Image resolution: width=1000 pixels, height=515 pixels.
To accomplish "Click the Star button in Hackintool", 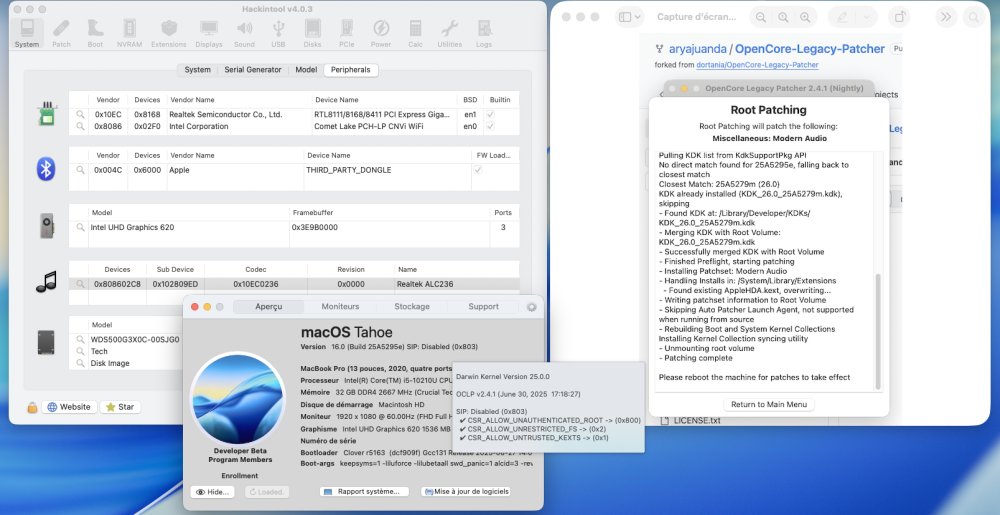I will coord(120,407).
